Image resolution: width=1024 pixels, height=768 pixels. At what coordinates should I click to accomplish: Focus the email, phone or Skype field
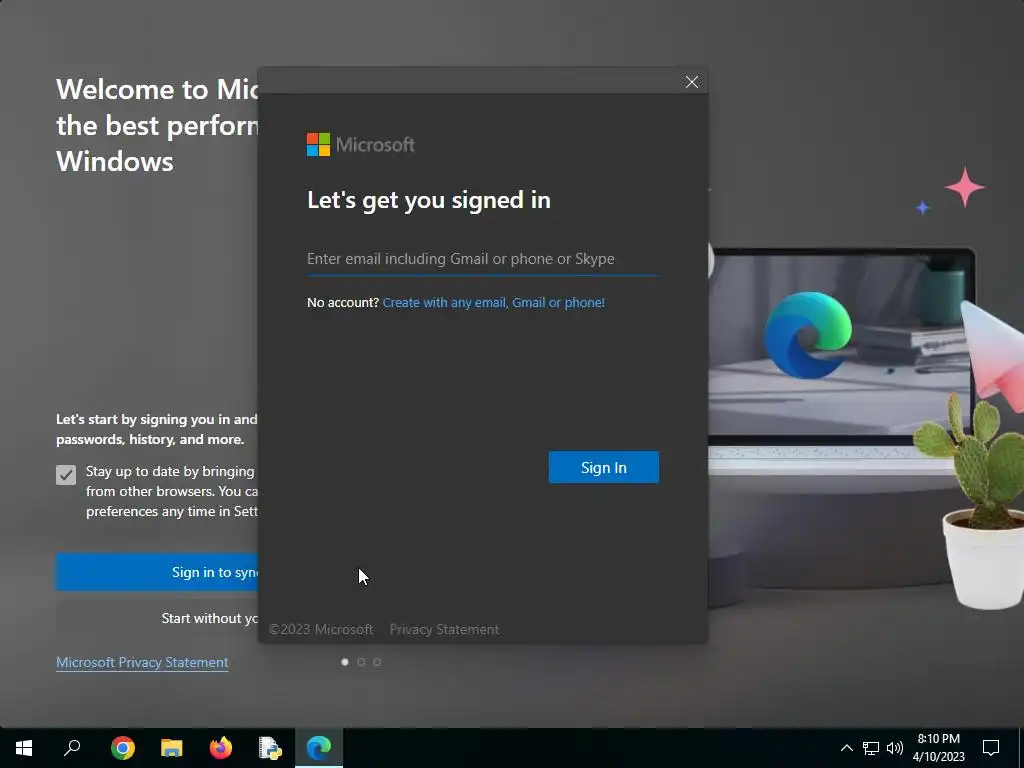[483, 259]
